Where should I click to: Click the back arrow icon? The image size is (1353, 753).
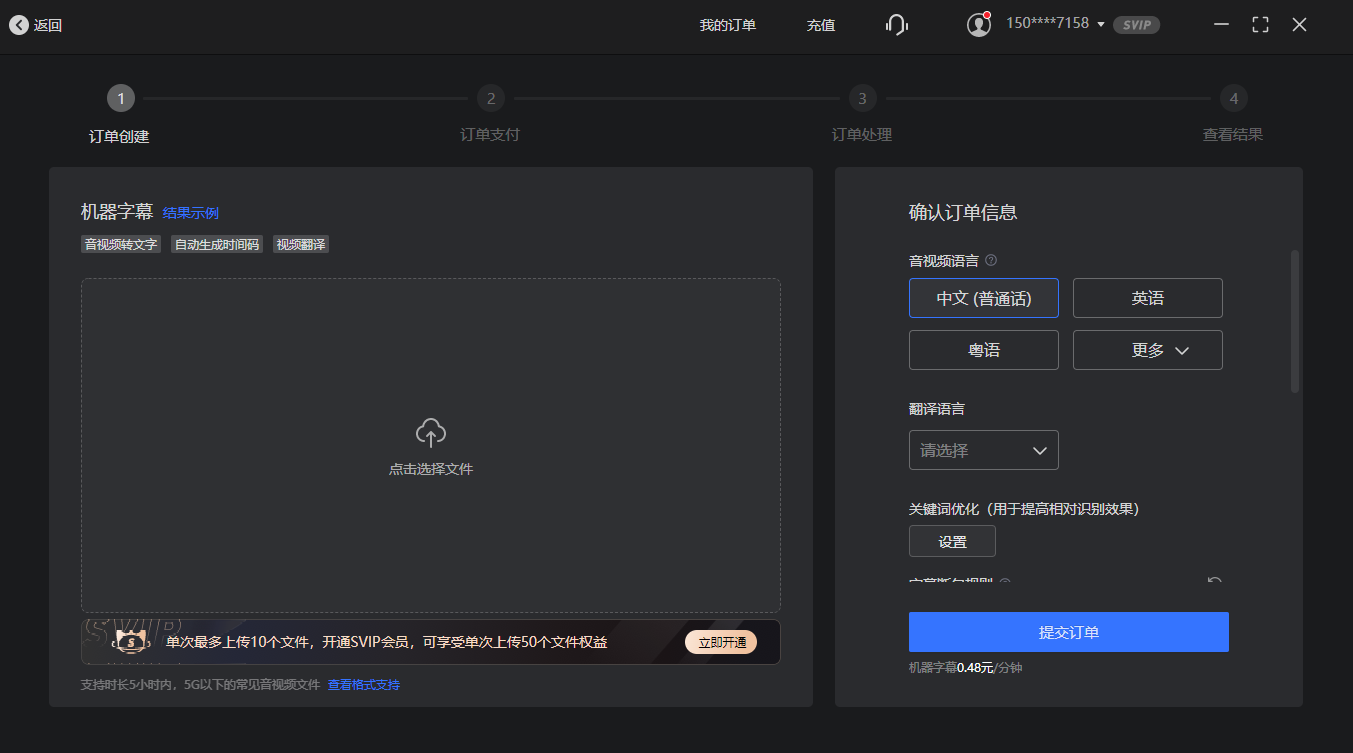tap(18, 25)
